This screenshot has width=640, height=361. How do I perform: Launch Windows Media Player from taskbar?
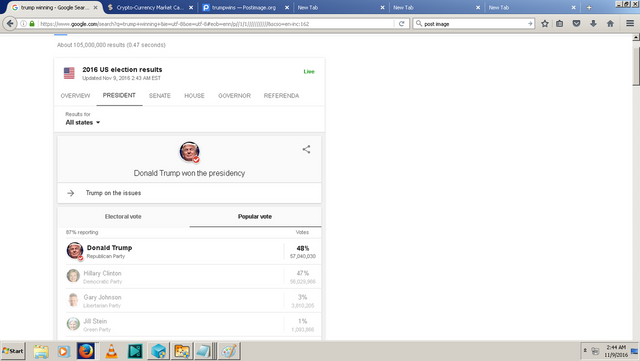[63, 351]
